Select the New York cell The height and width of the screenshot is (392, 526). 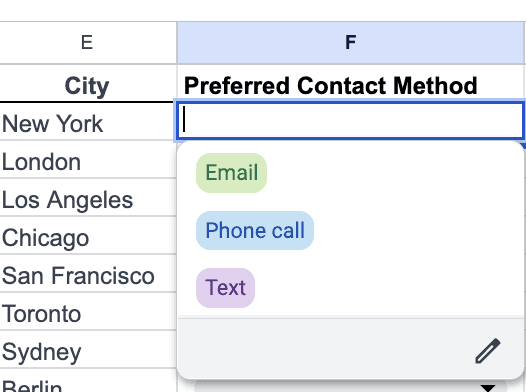click(x=87, y=121)
